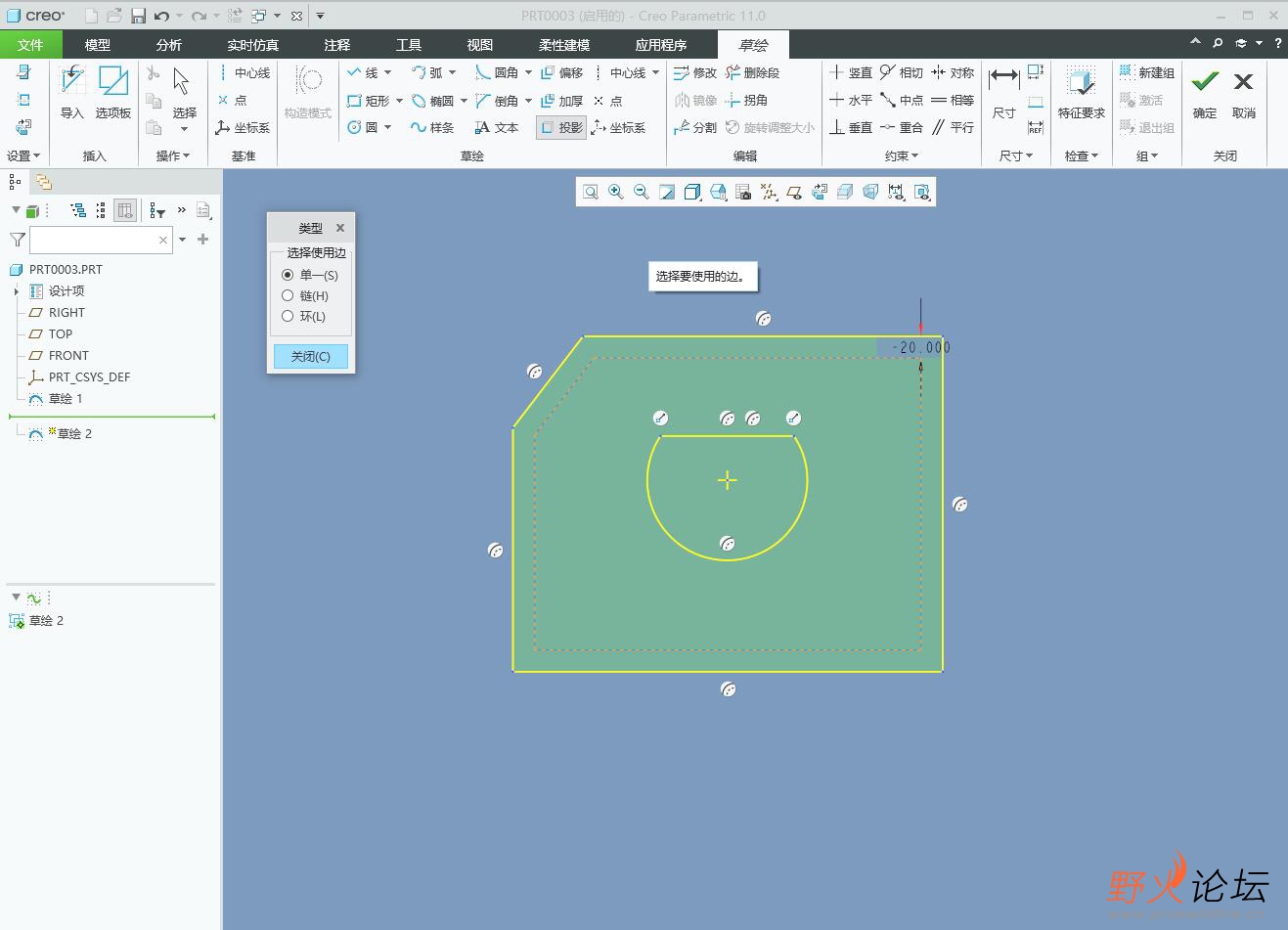Screen dimensions: 1288x930
Task: Select the Rectangle sketch tool
Action: (369, 101)
